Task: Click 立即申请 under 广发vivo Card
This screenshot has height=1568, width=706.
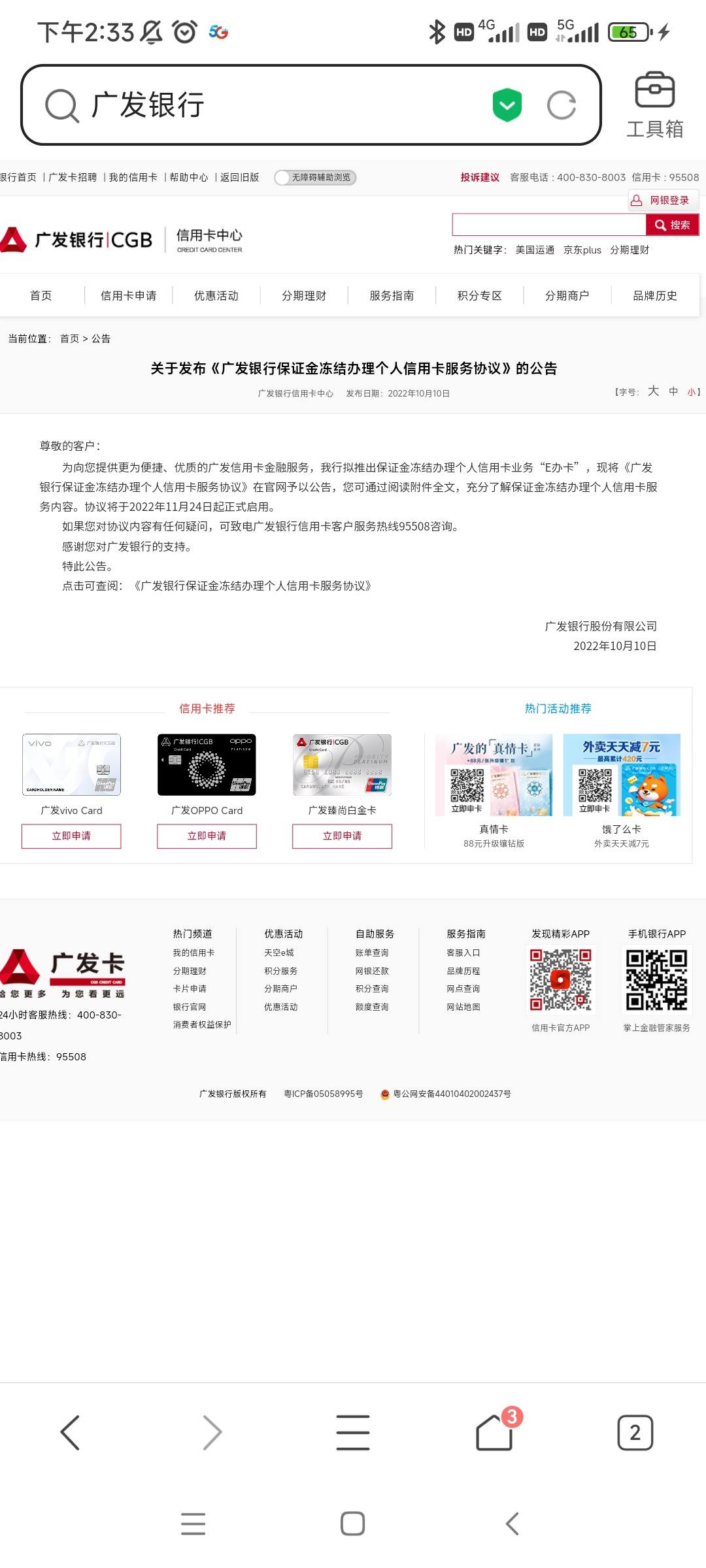Action: tap(71, 836)
